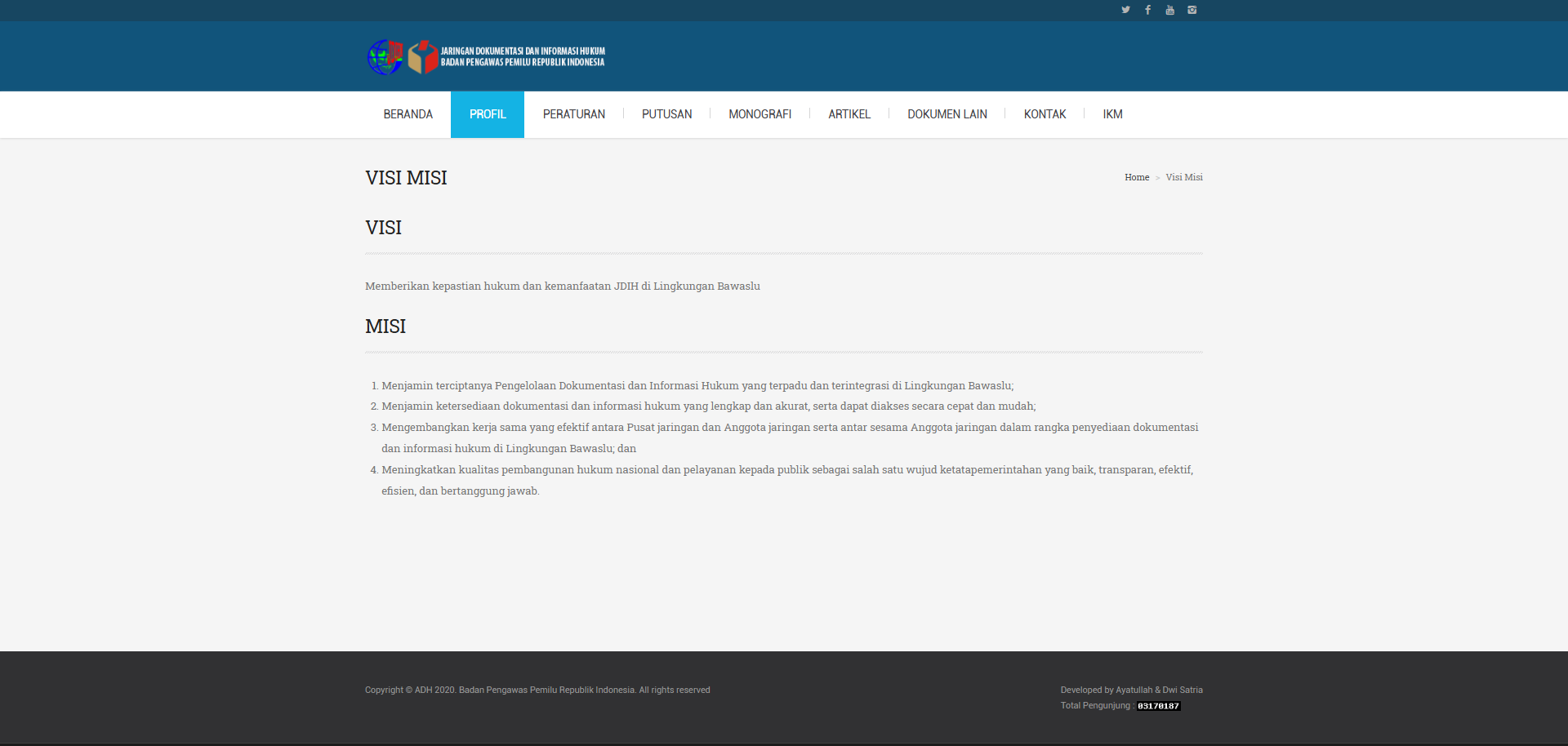This screenshot has width=1568, height=746.
Task: Go to the KONTAK page
Action: click(1045, 114)
